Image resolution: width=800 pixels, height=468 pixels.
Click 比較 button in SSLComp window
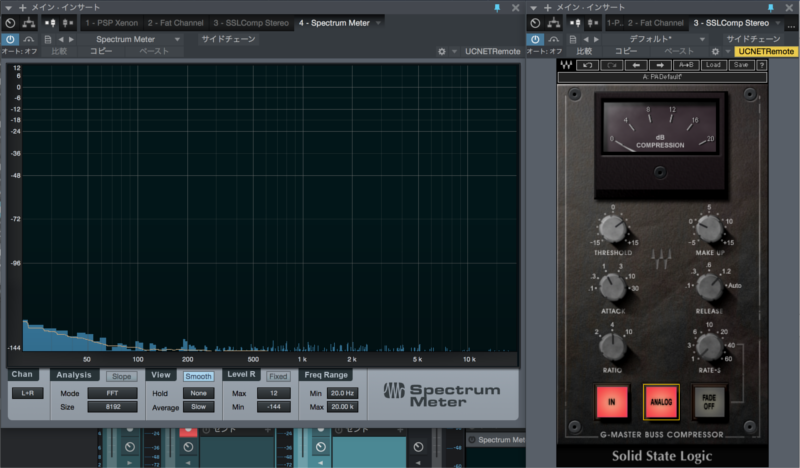[584, 52]
